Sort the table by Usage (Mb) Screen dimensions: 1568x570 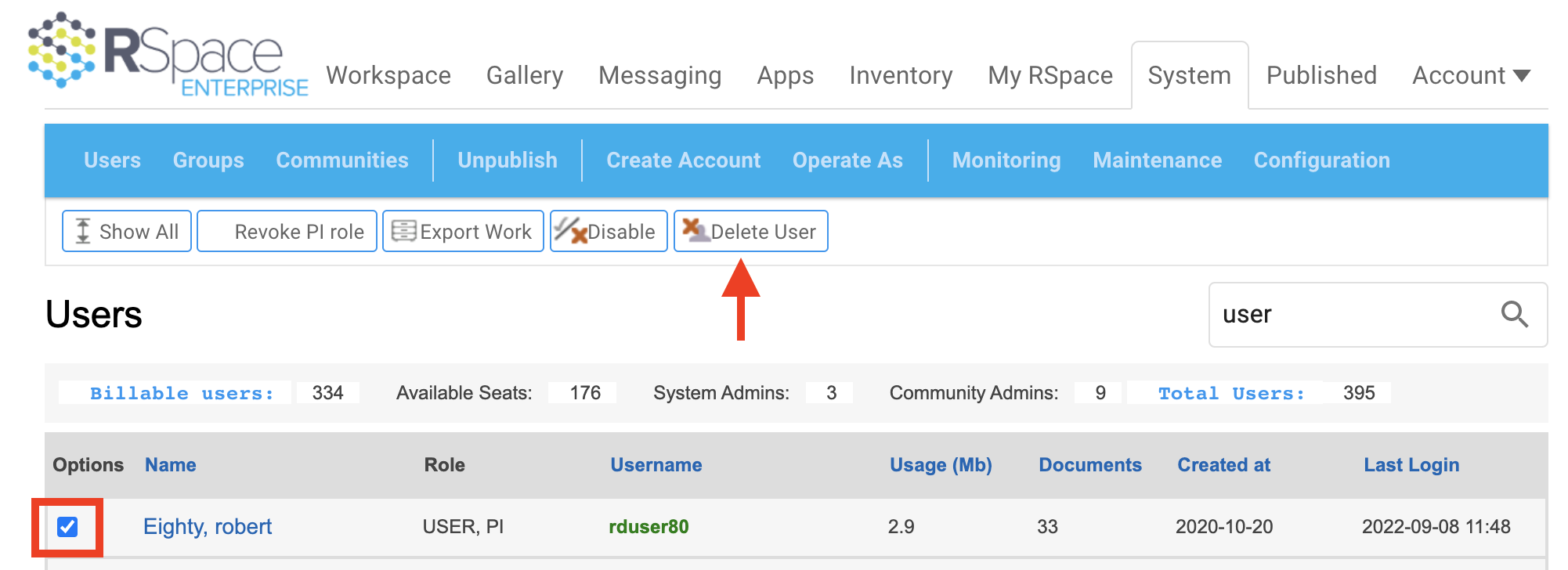(x=941, y=465)
